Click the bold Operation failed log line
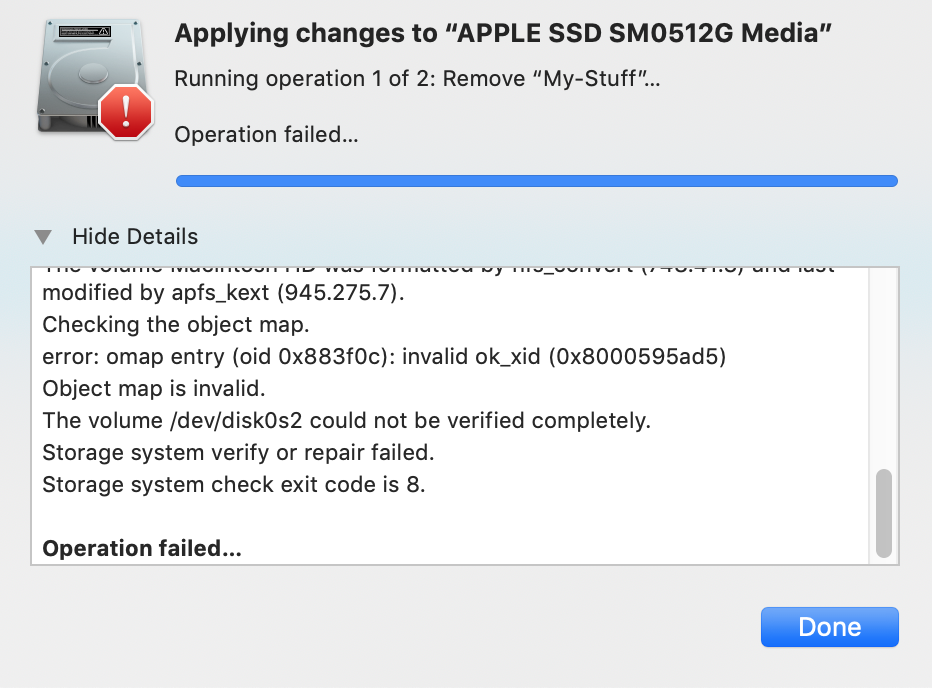This screenshot has height=688, width=932. click(x=142, y=548)
